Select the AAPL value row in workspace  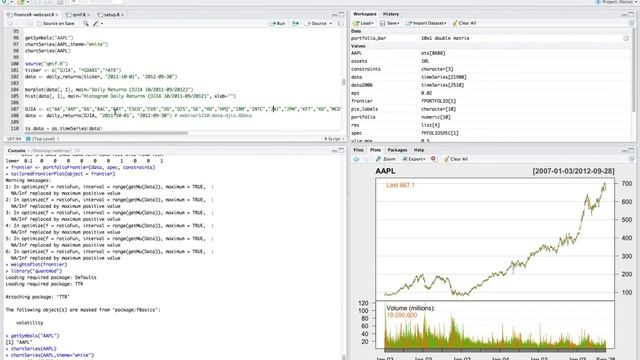point(490,53)
